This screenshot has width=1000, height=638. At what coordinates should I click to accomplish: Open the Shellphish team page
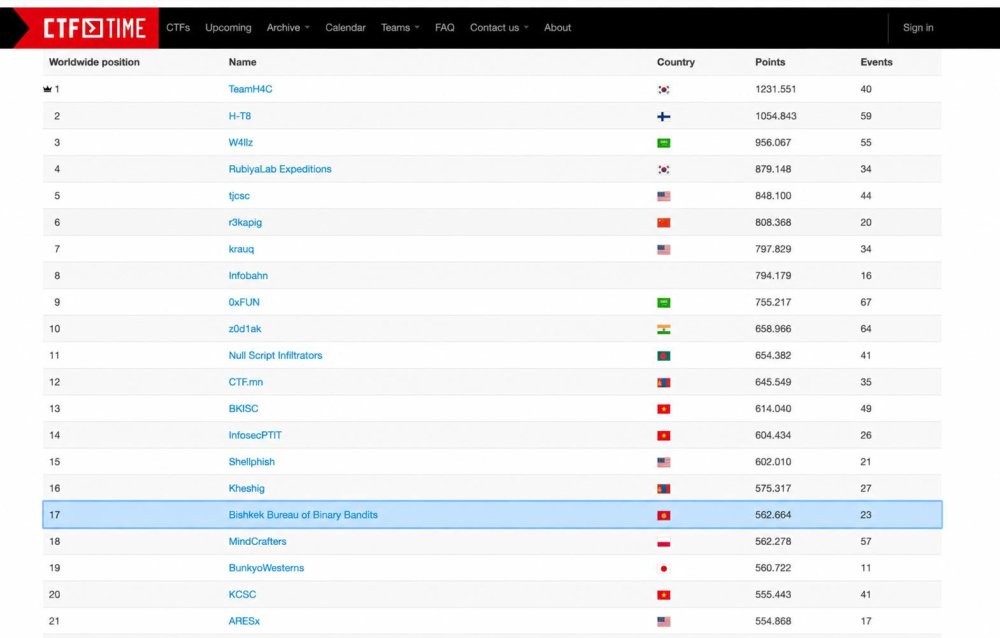click(x=251, y=462)
